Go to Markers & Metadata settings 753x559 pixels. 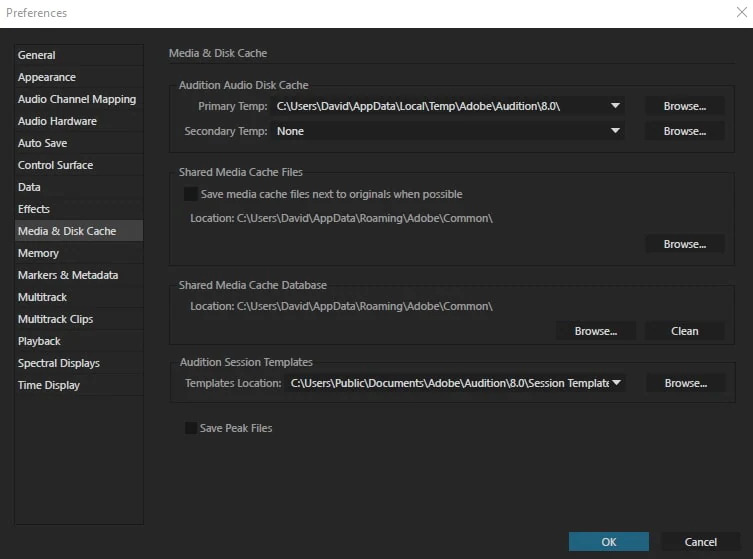pyautogui.click(x=79, y=275)
